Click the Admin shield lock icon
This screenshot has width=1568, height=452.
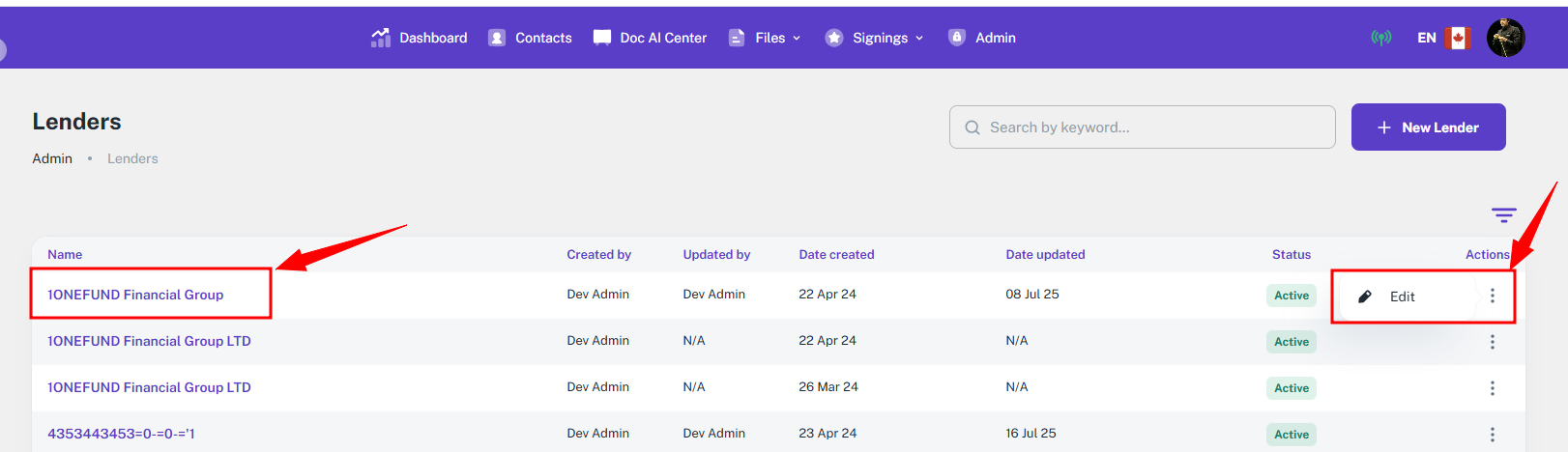click(957, 38)
